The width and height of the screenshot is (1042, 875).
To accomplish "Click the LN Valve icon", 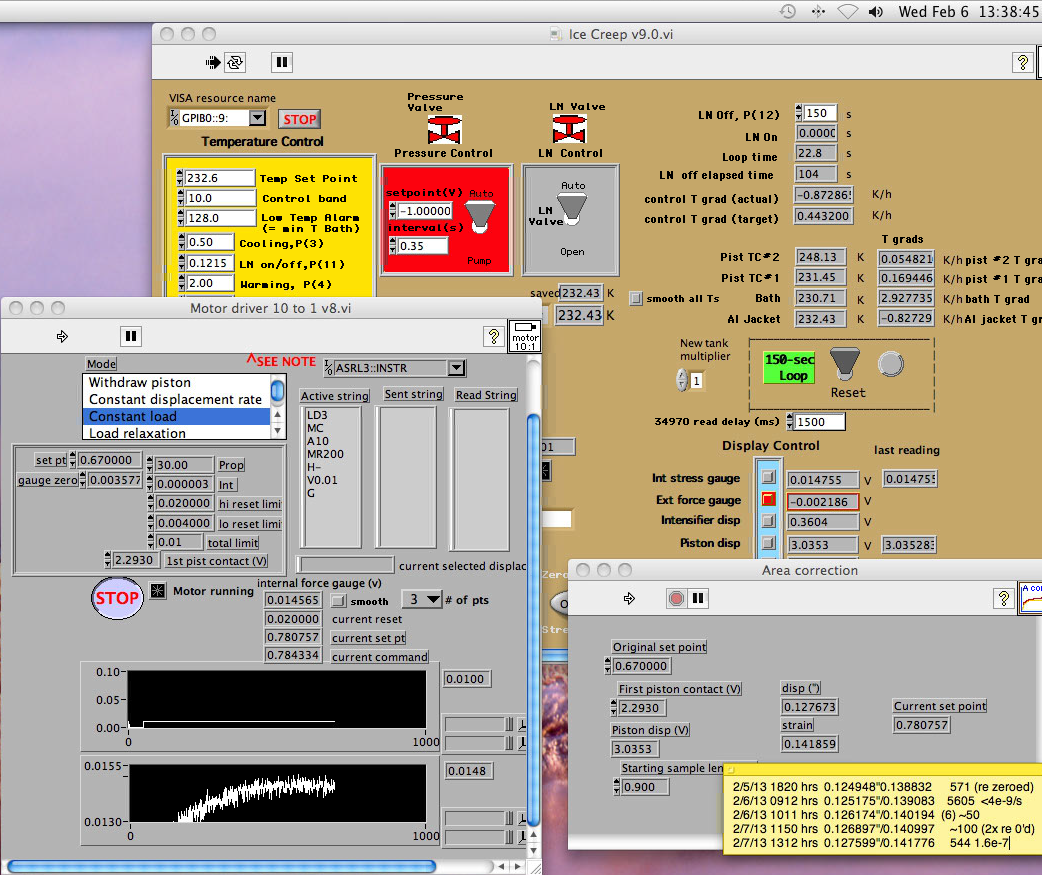I will (x=569, y=129).
